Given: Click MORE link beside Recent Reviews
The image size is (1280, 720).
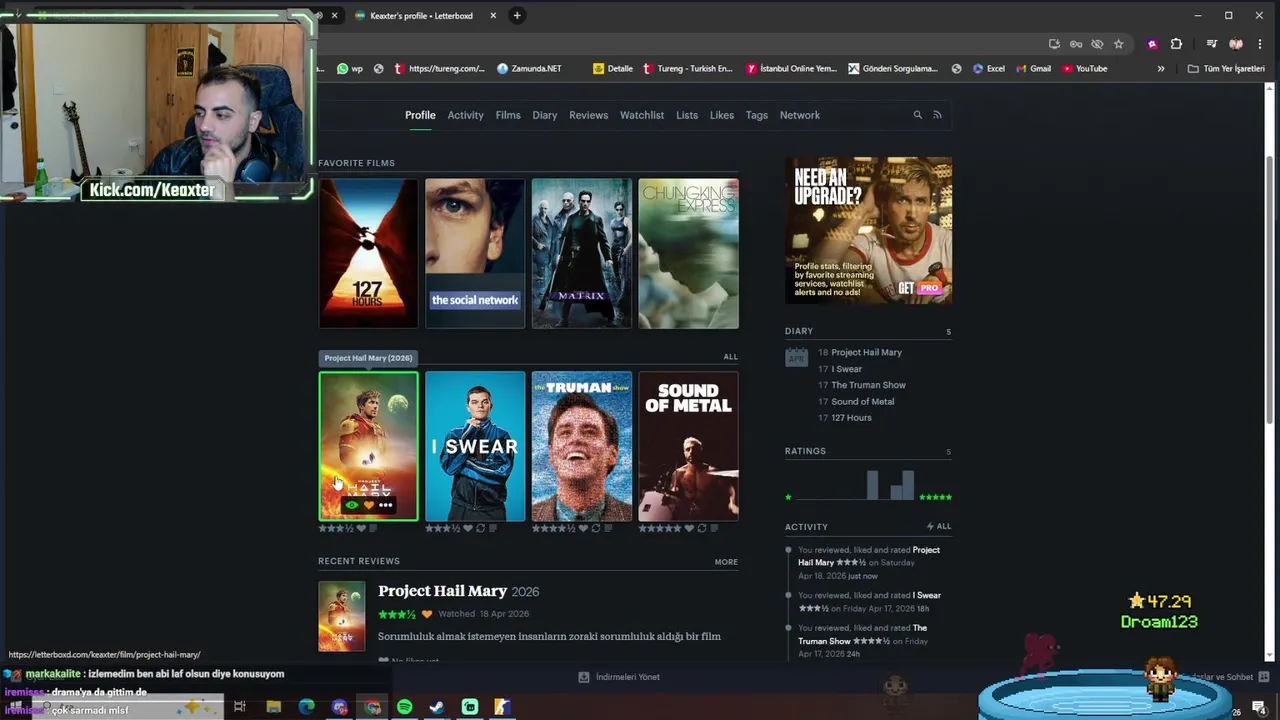Looking at the screenshot, I should [x=726, y=562].
